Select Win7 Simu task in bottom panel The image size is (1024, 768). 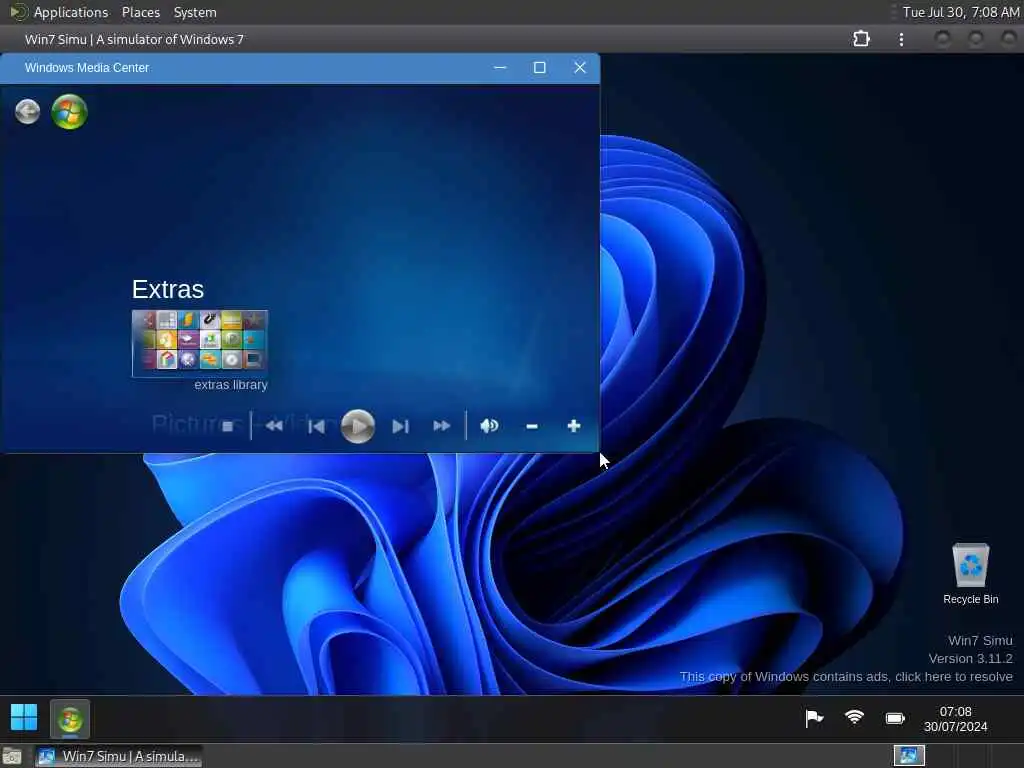119,756
